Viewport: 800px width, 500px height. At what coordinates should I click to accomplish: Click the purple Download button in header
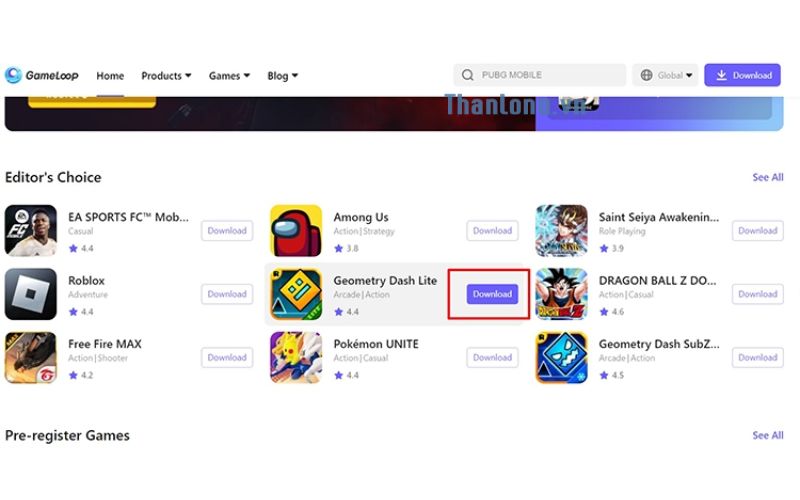pos(742,75)
